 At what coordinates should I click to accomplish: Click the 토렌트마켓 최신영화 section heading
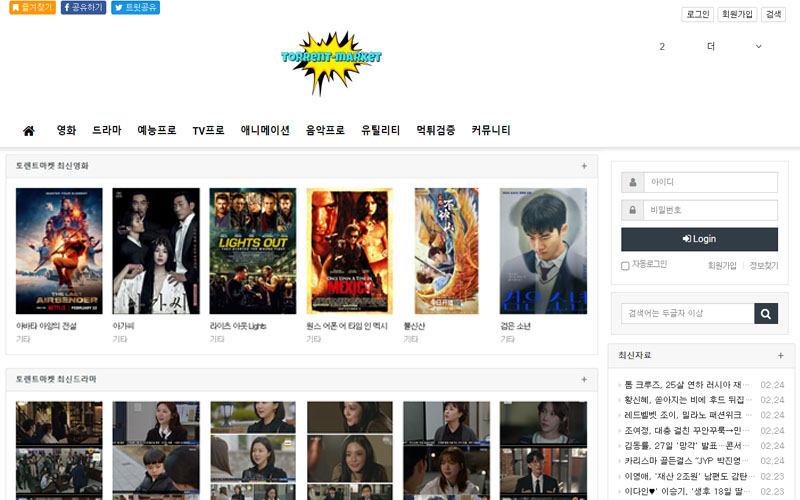click(52, 166)
